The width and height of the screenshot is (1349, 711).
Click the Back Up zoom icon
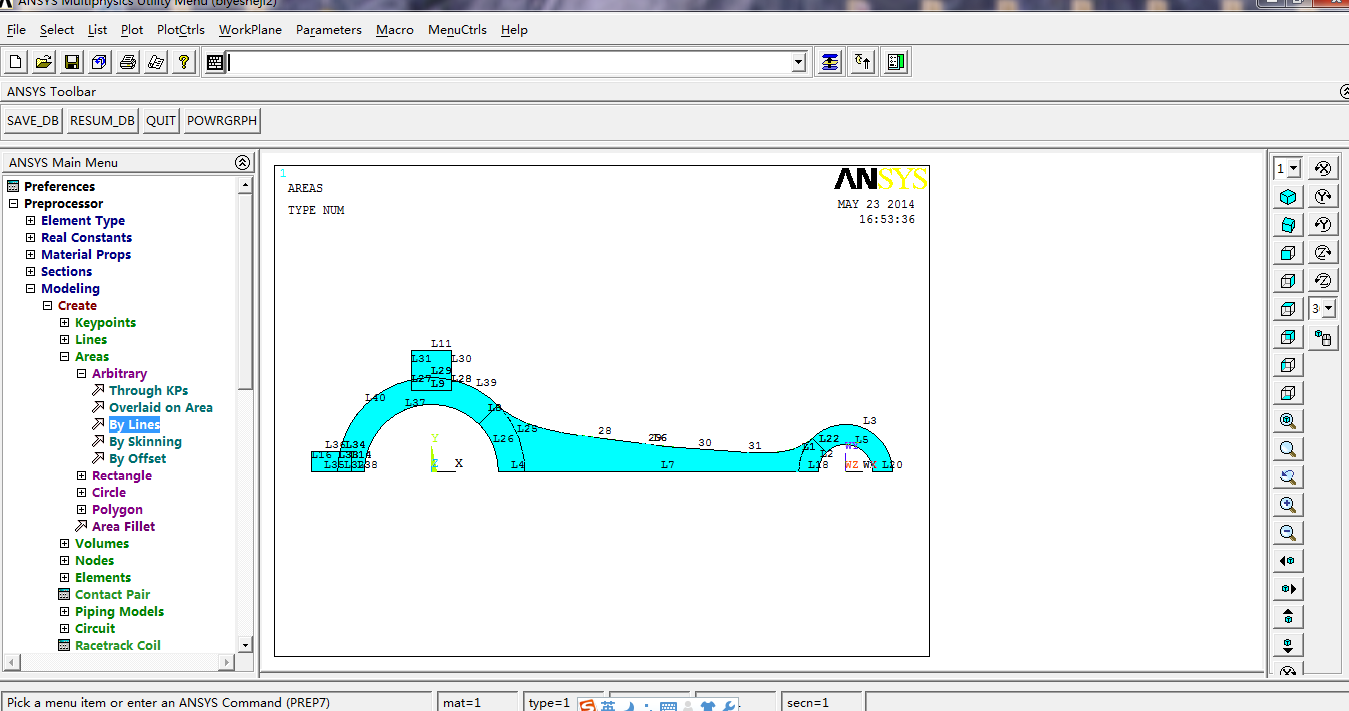(x=1289, y=477)
